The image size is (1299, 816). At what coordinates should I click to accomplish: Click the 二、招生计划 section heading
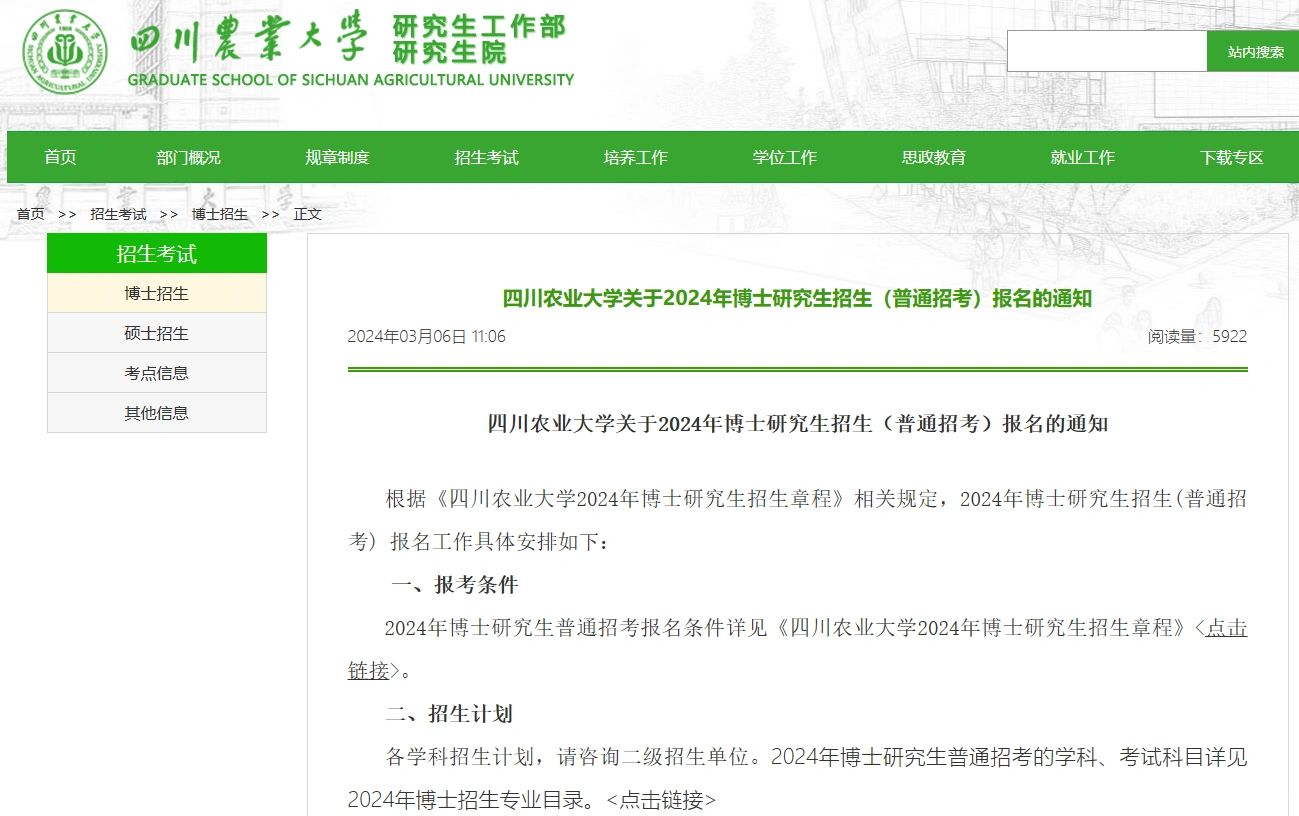click(x=449, y=714)
